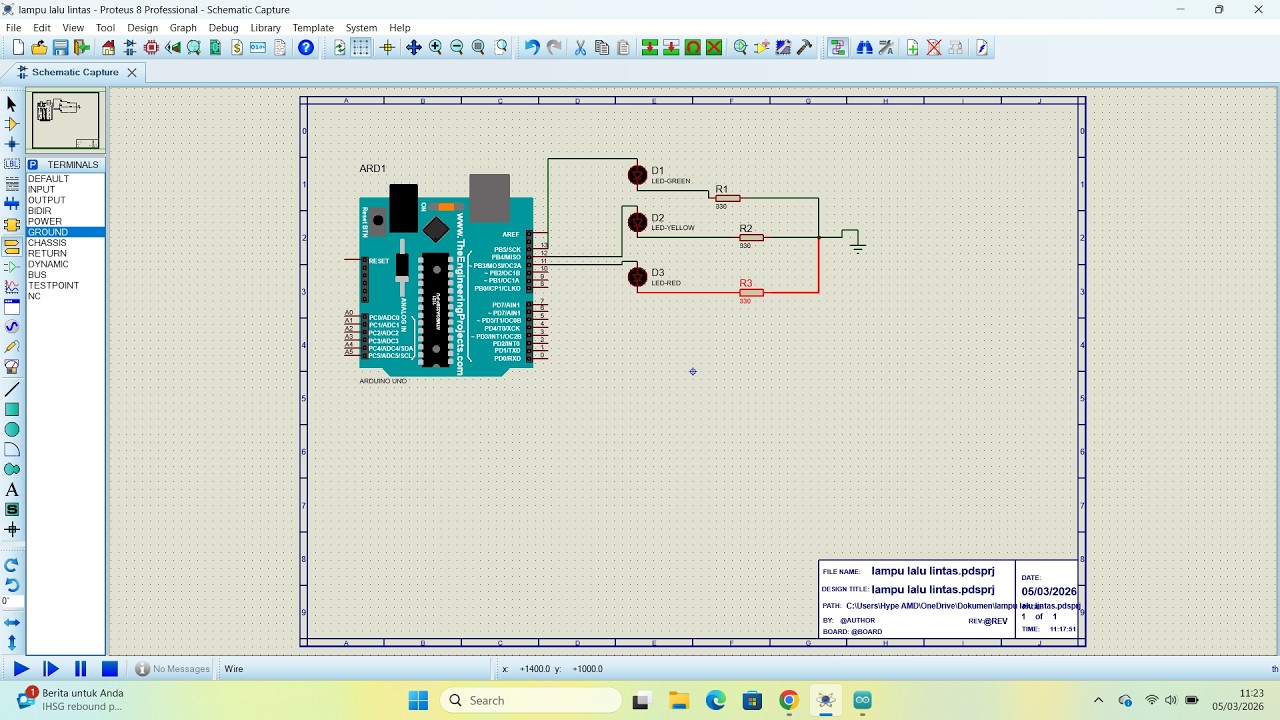Click the P button above TERMINALS
Image resolution: width=1280 pixels, height=720 pixels.
pos(33,164)
